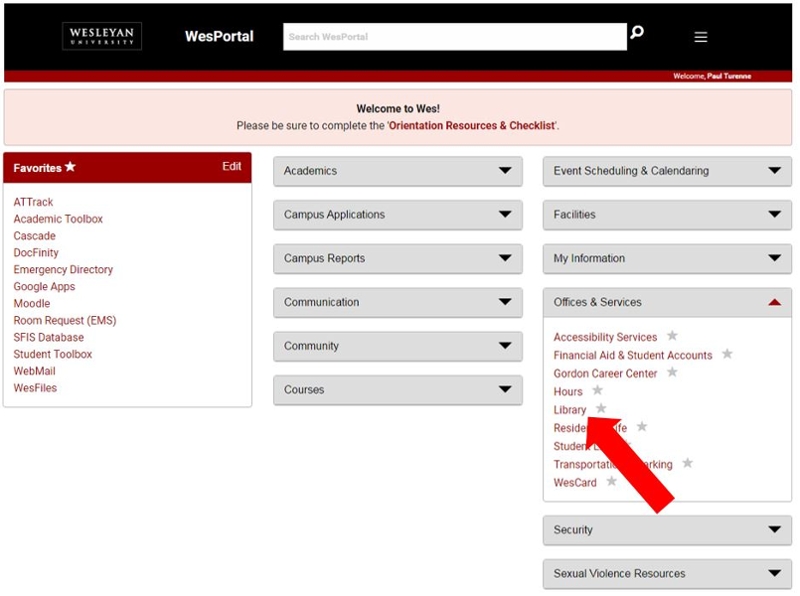Open the Orientation Resources & Checklist link

click(x=472, y=126)
